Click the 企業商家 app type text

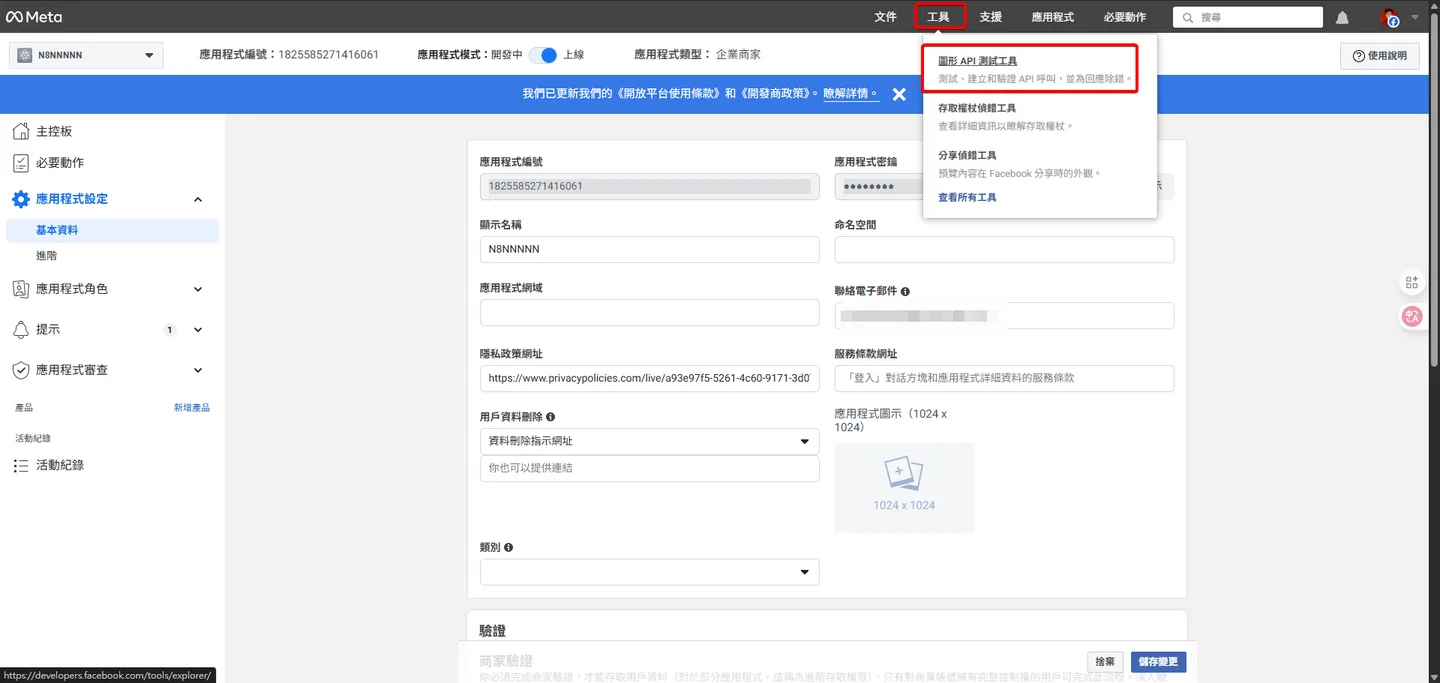(738, 55)
